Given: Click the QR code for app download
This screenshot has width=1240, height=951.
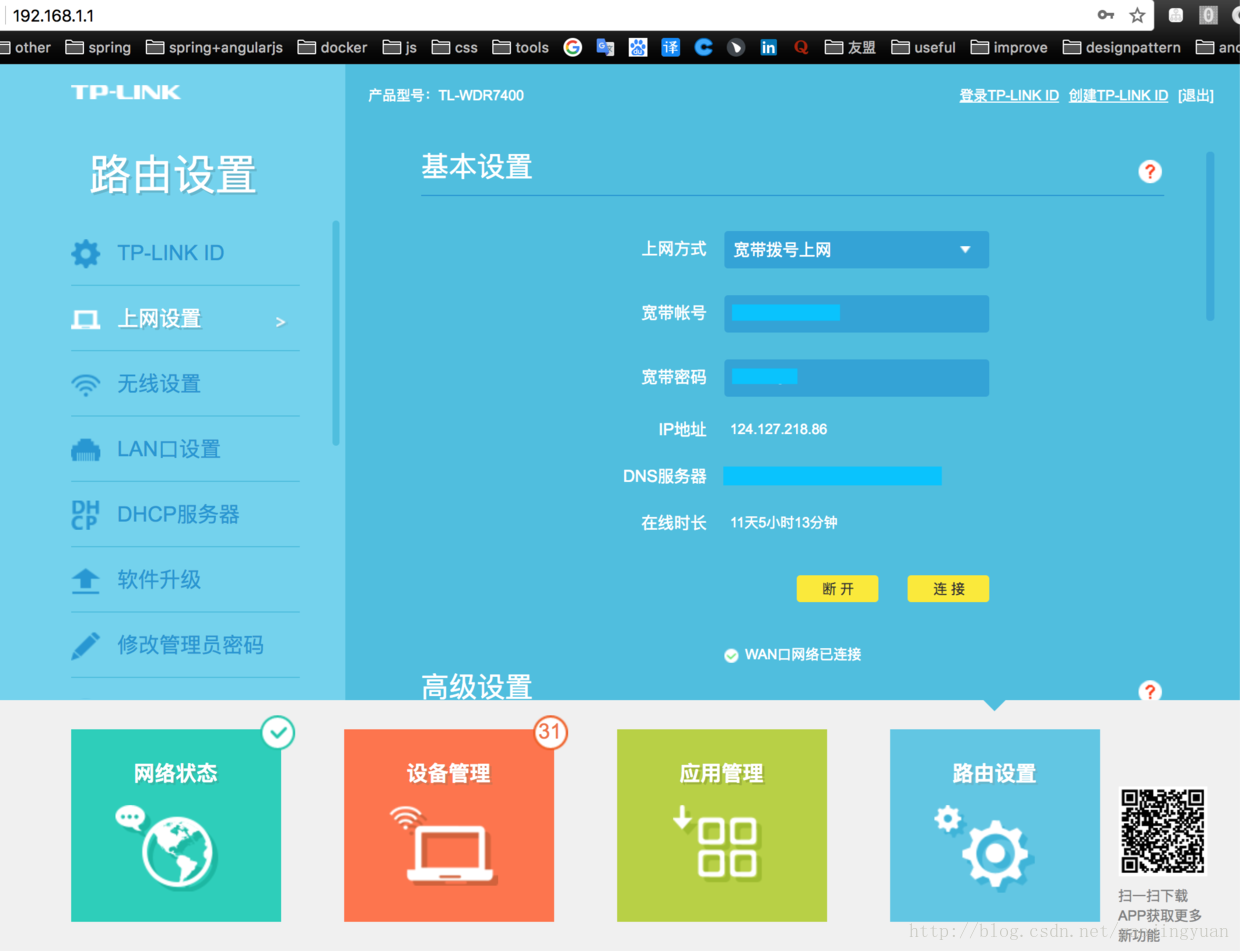Looking at the screenshot, I should click(1162, 831).
